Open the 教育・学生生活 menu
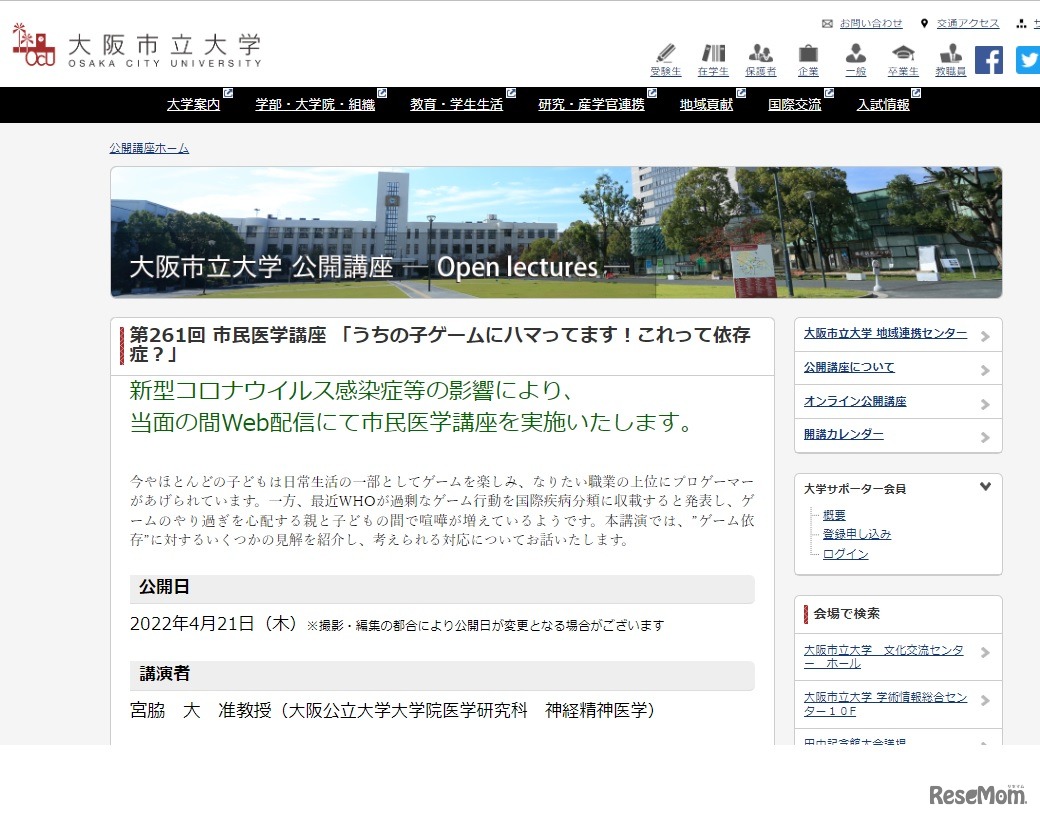This screenshot has width=1040, height=818. tap(457, 104)
